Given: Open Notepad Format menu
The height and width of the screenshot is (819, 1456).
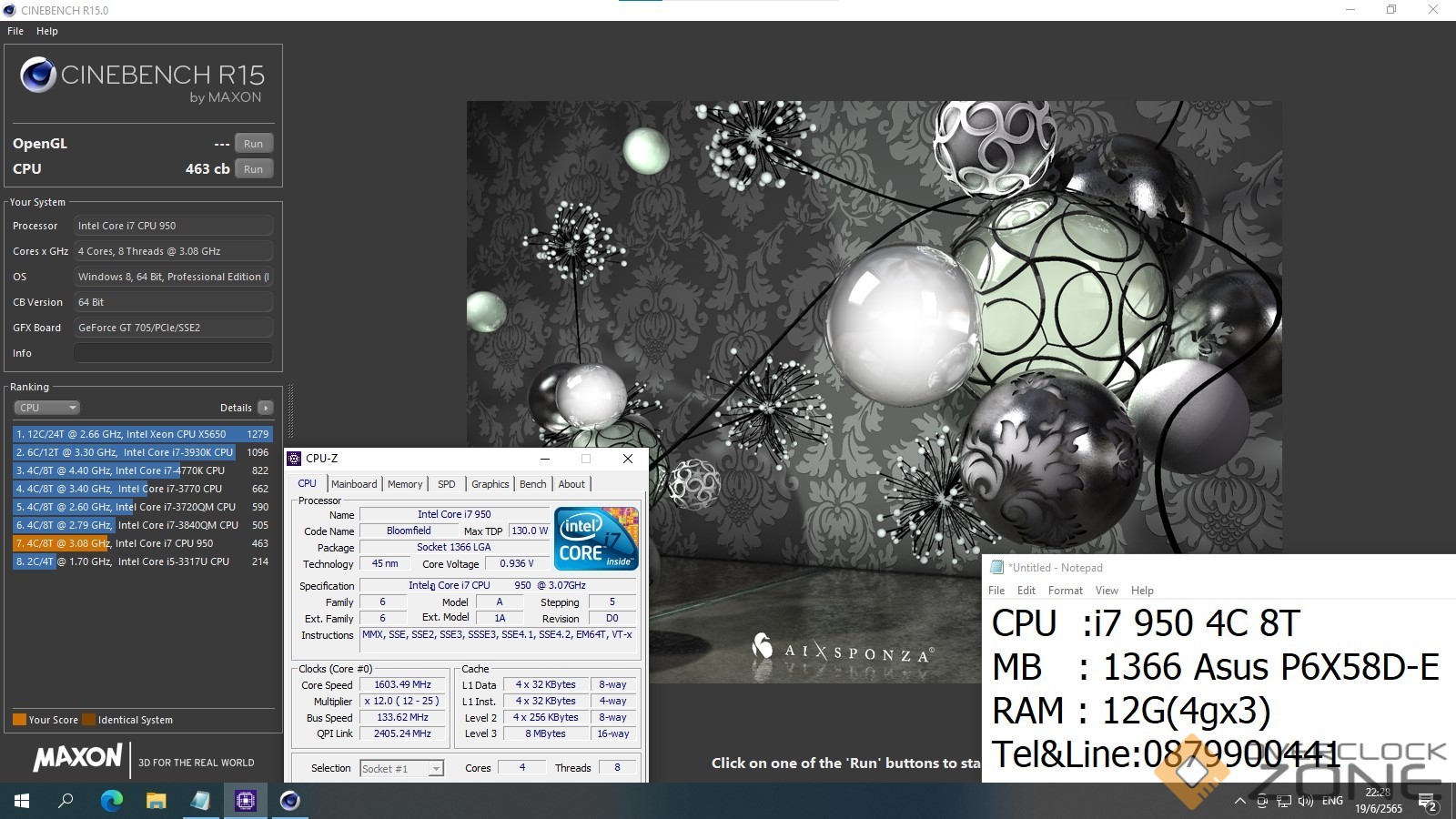Looking at the screenshot, I should coord(1065,591).
